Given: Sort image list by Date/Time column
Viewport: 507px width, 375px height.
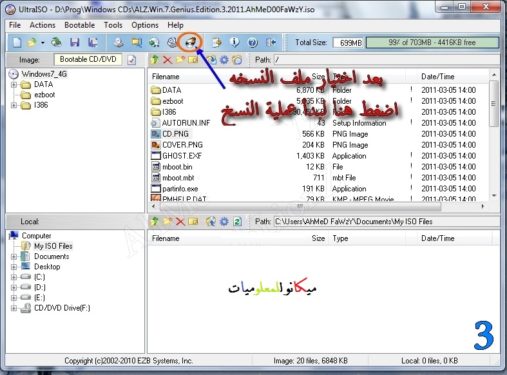Looking at the screenshot, I should pyautogui.click(x=438, y=77).
